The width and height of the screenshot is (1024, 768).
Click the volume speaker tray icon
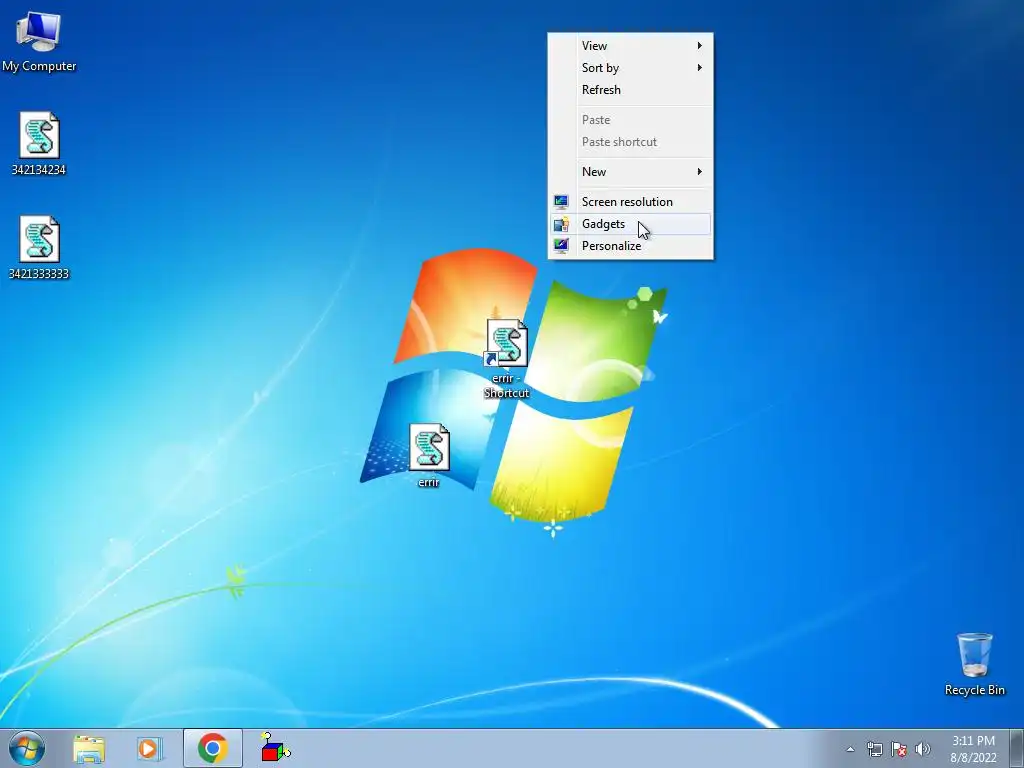point(922,749)
